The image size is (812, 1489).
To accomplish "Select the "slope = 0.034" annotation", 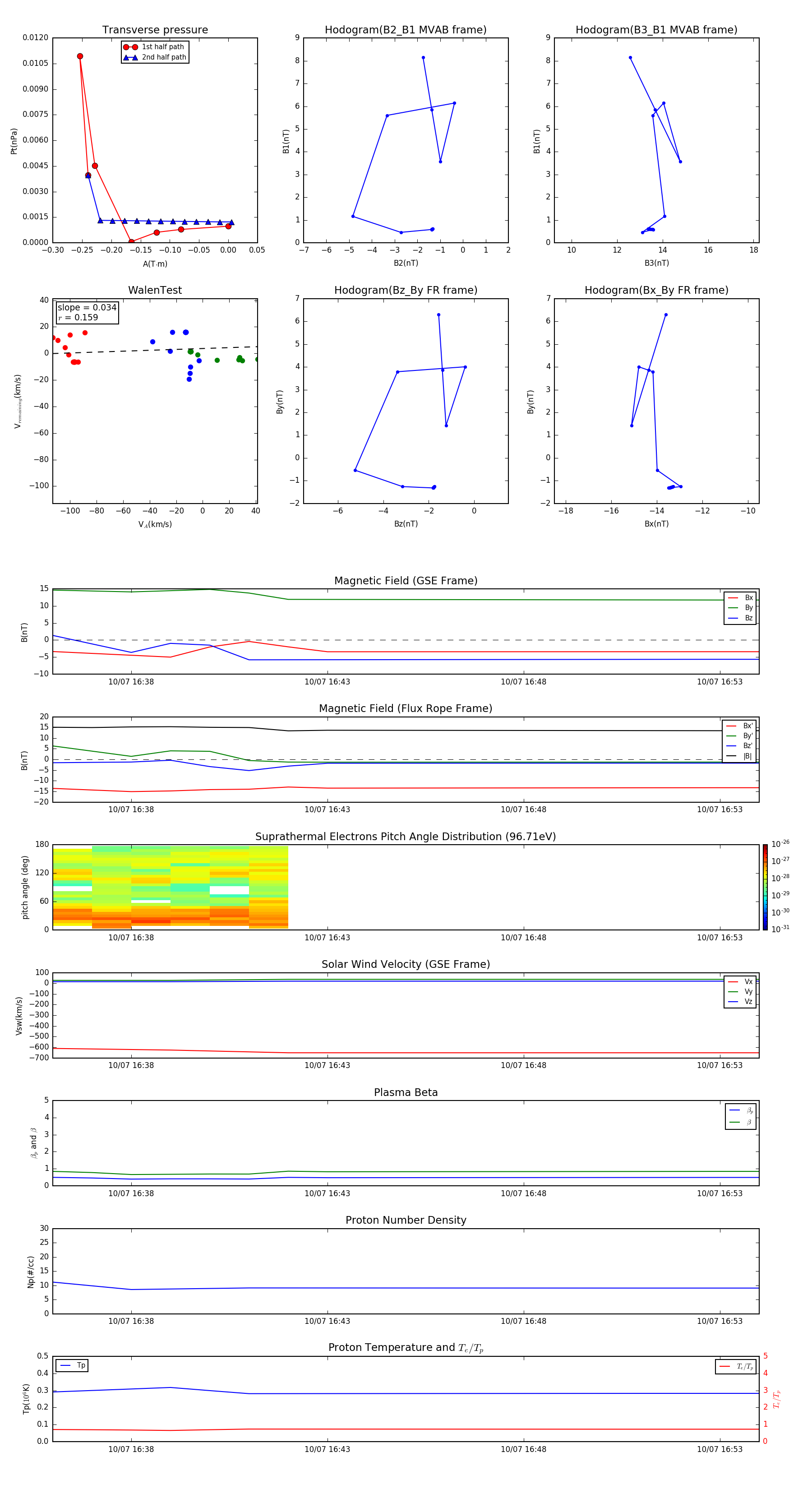I will pos(87,308).
